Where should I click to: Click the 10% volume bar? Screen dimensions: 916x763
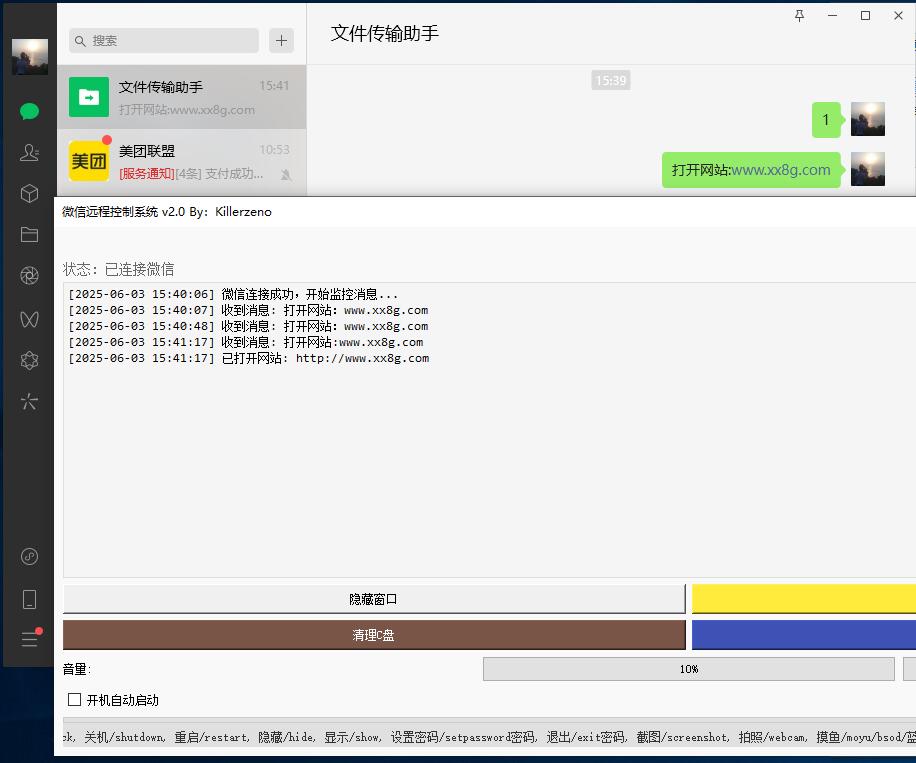coord(689,669)
